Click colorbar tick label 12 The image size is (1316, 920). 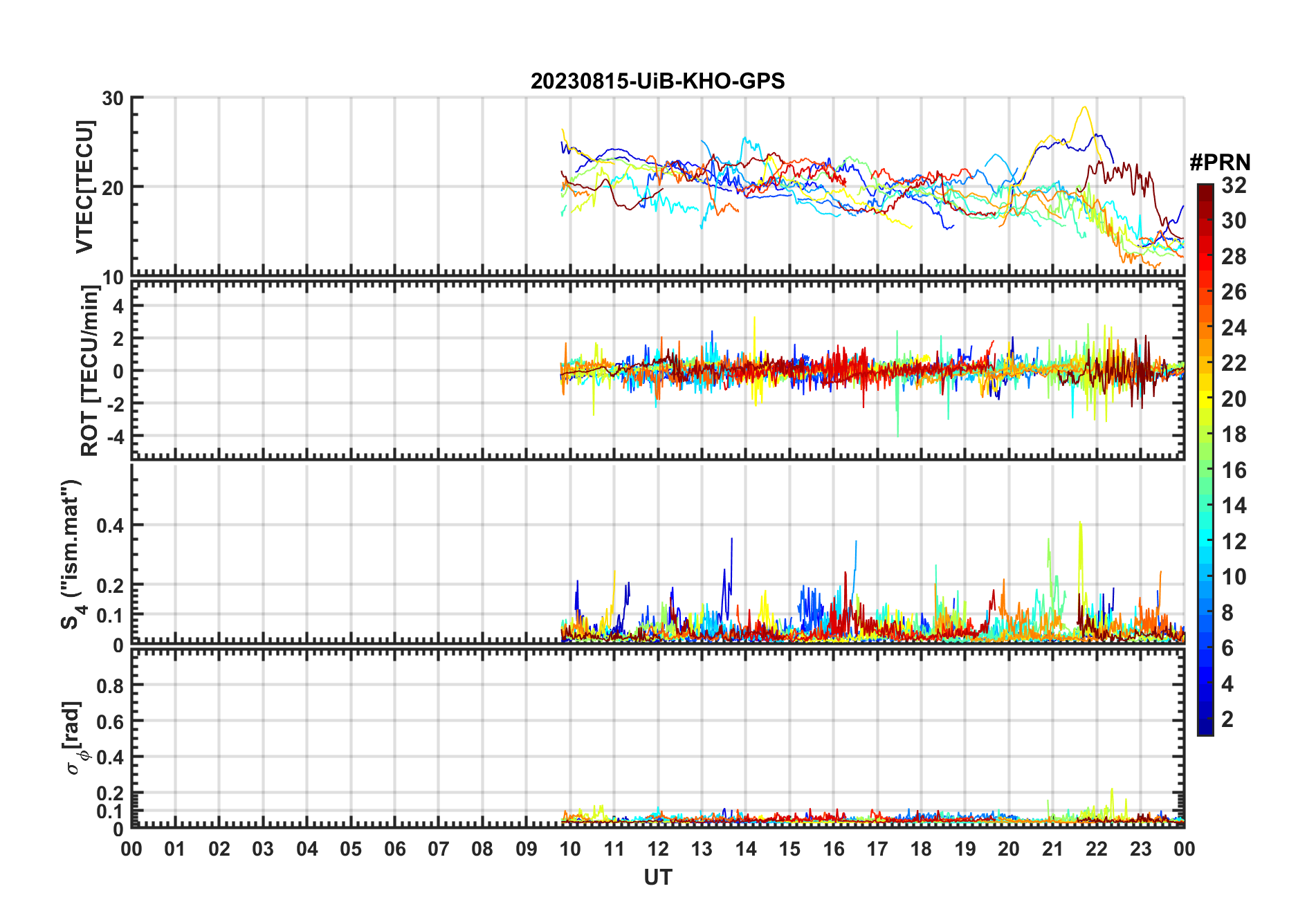click(1234, 542)
